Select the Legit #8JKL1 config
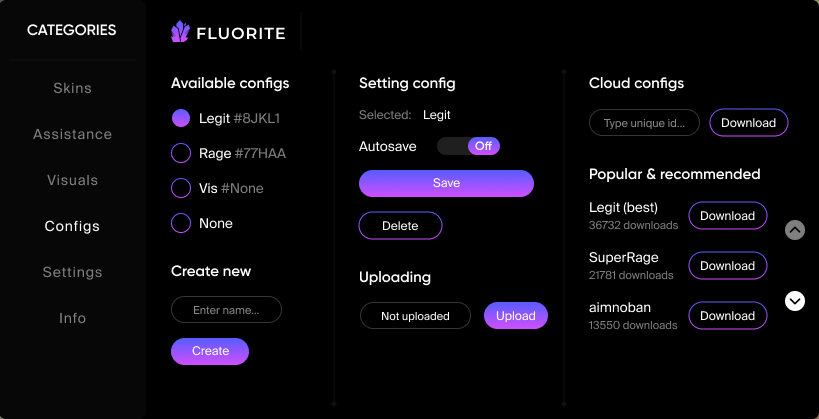Screen dimensions: 819x419 point(181,118)
